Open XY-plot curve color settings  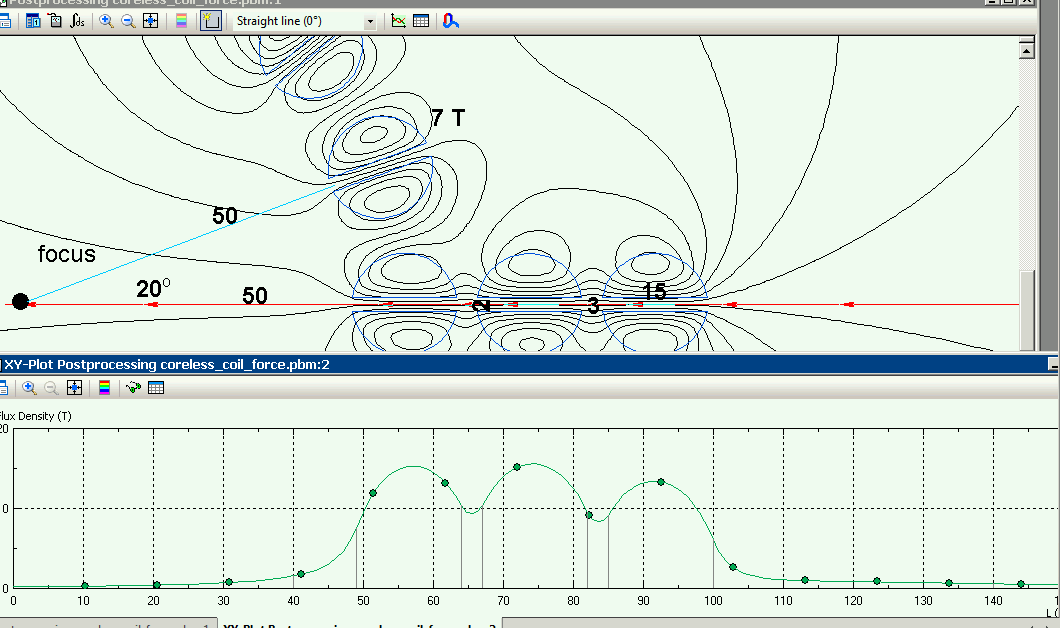pos(104,388)
